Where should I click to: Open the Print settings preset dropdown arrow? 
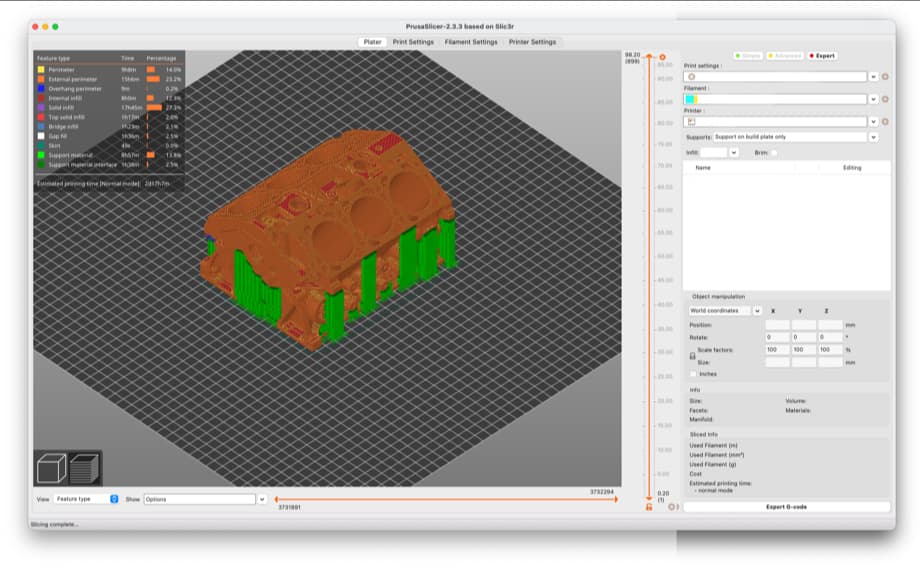pos(873,77)
